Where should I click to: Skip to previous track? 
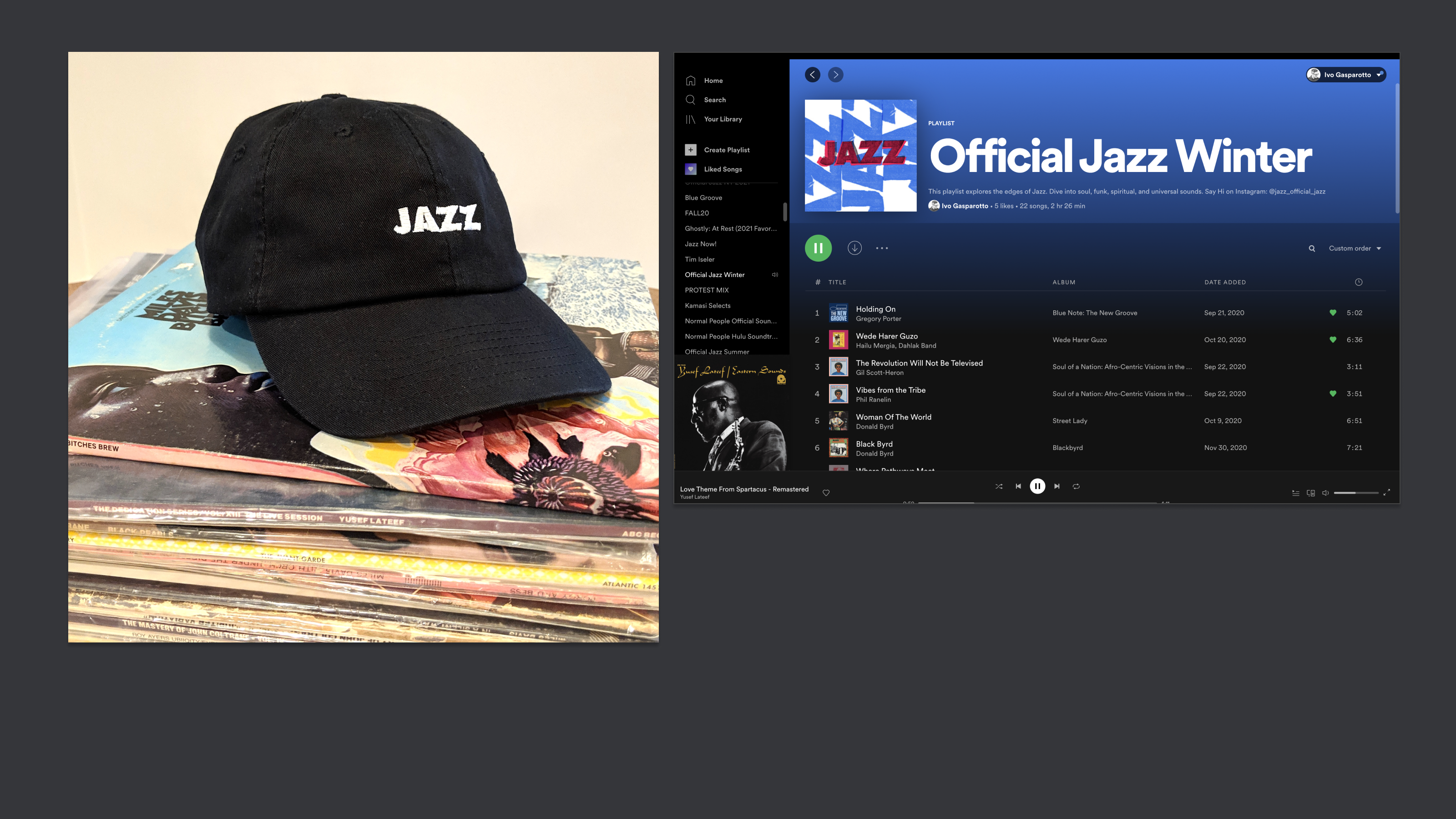pos(1018,486)
